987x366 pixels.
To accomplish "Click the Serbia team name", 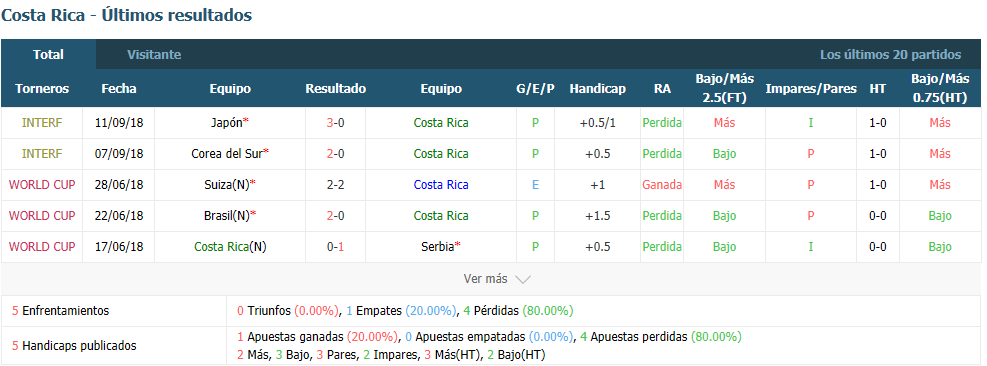I will 438,247.
